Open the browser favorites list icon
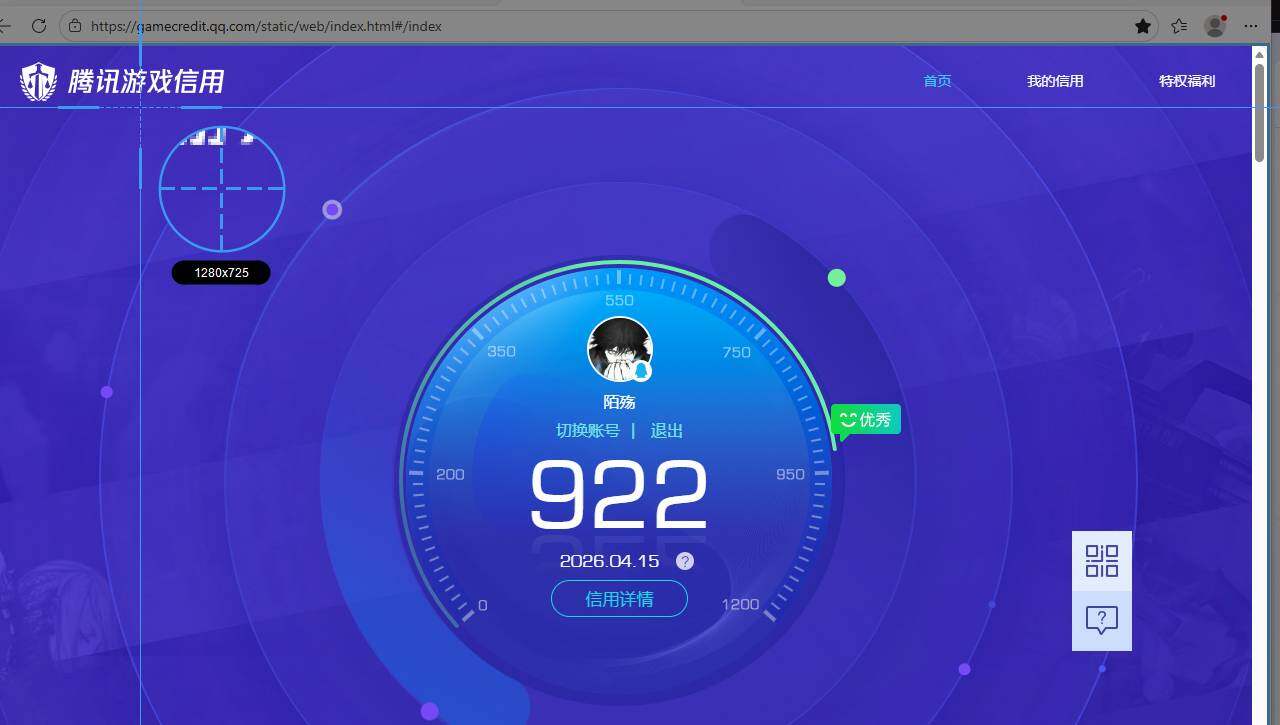The image size is (1280, 725). click(1180, 26)
